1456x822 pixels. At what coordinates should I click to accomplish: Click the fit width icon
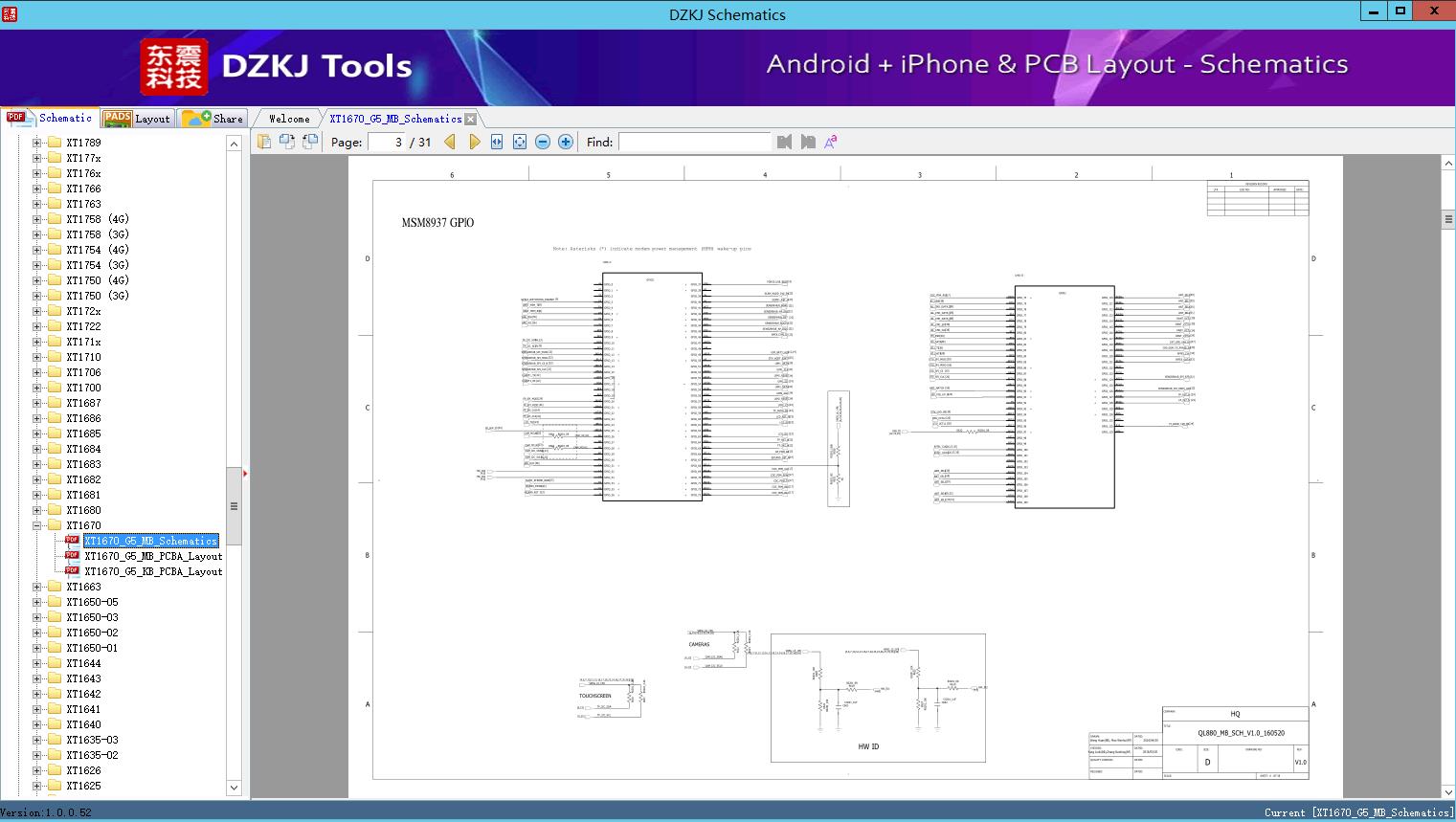click(497, 142)
